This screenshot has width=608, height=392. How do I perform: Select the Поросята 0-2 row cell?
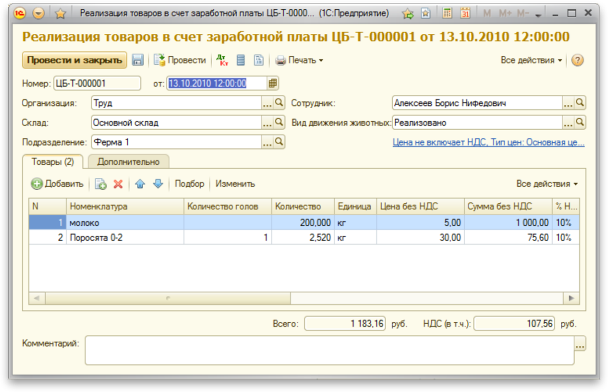click(x=125, y=237)
